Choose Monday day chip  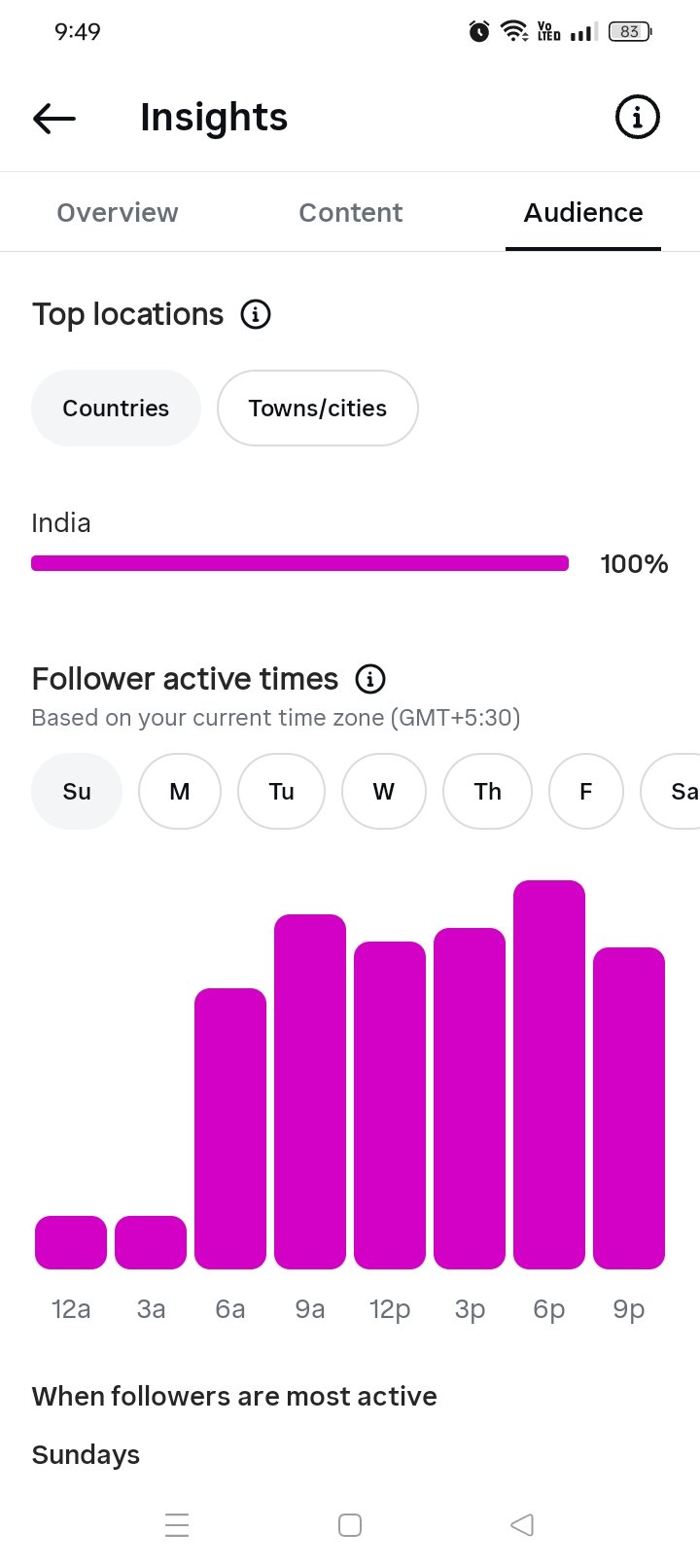pos(180,792)
